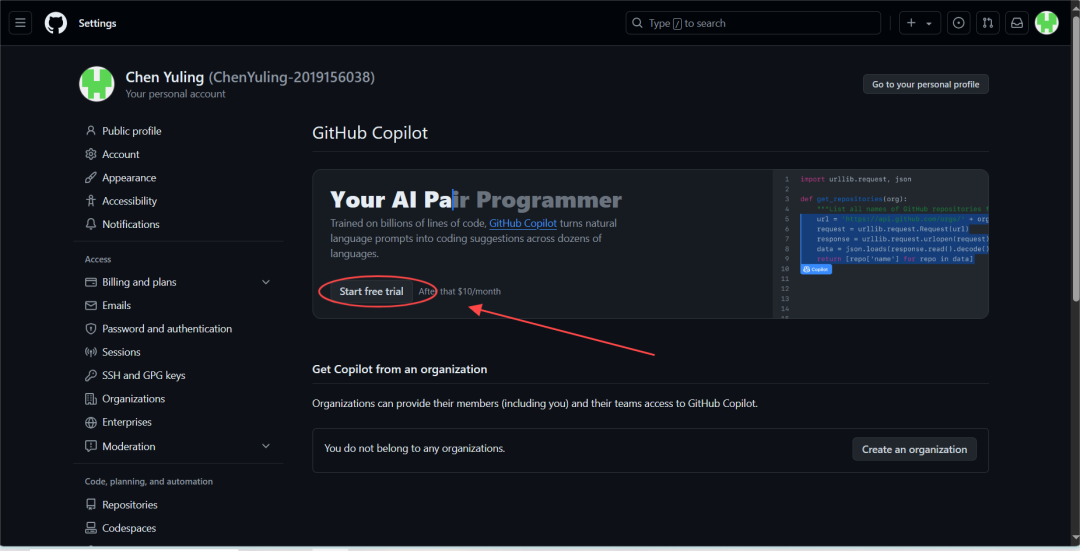The image size is (1080, 551).
Task: Click the envelope icon beside Emails
Action: coord(90,306)
